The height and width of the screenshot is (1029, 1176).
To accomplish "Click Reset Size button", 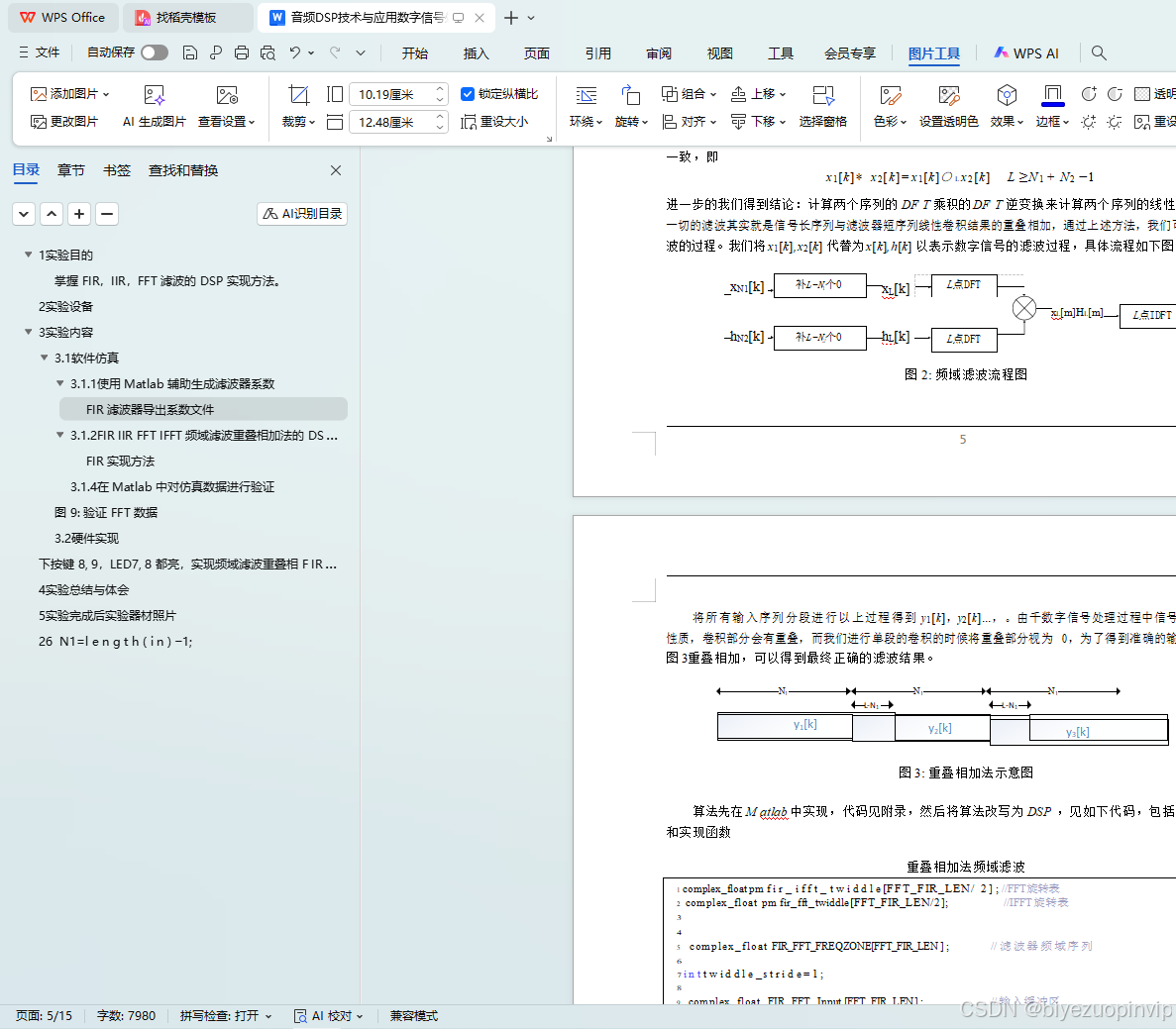I will 494,122.
